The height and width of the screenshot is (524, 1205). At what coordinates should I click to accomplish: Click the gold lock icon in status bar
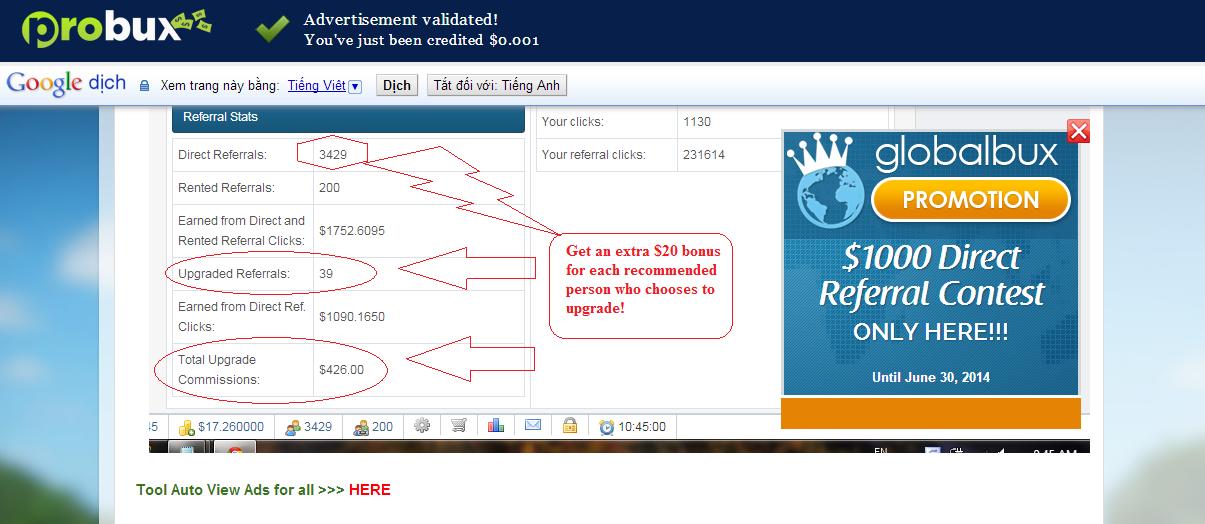tap(569, 425)
